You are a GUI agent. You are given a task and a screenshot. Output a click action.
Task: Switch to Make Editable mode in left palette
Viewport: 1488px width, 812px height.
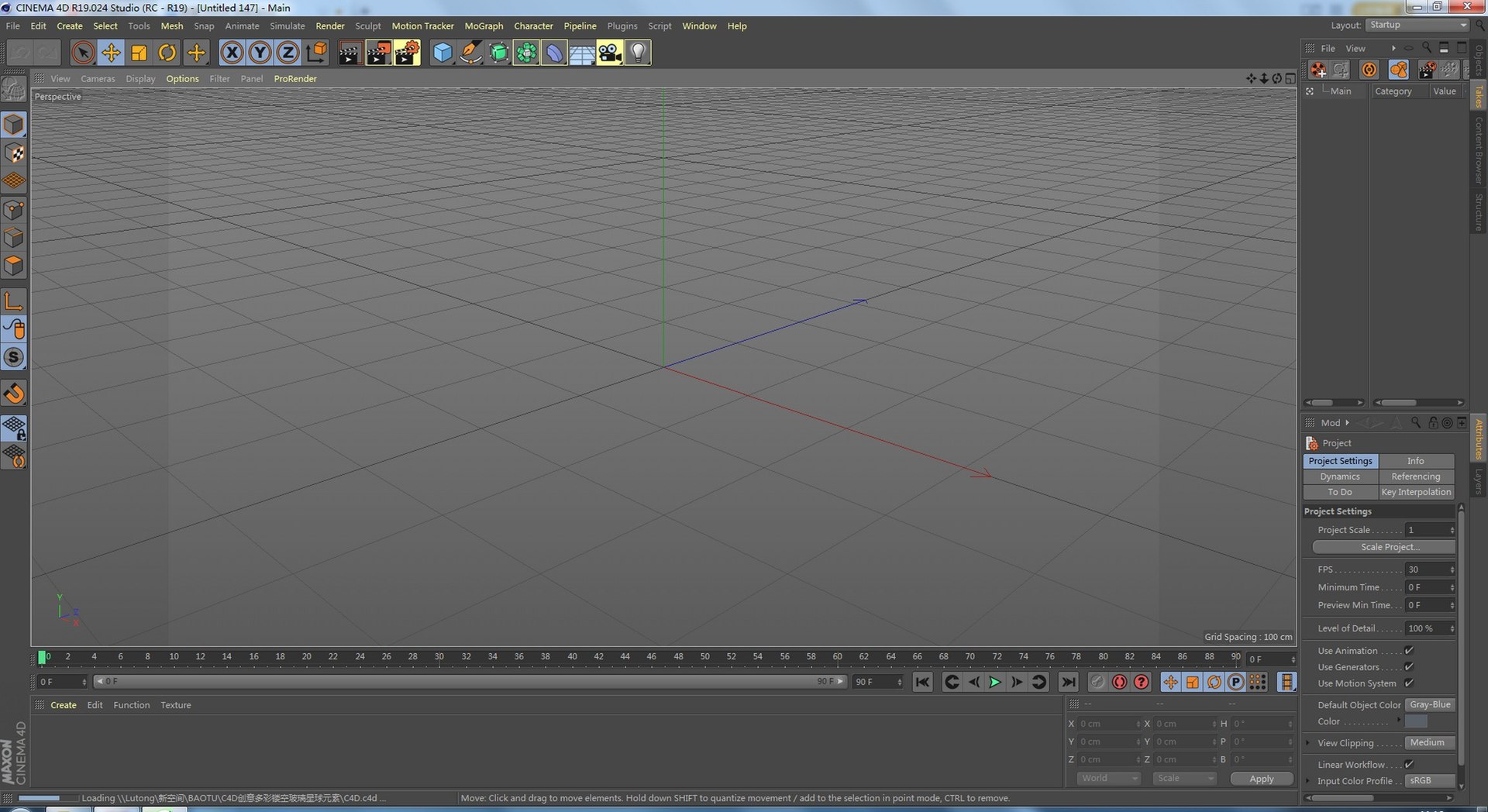(x=14, y=90)
